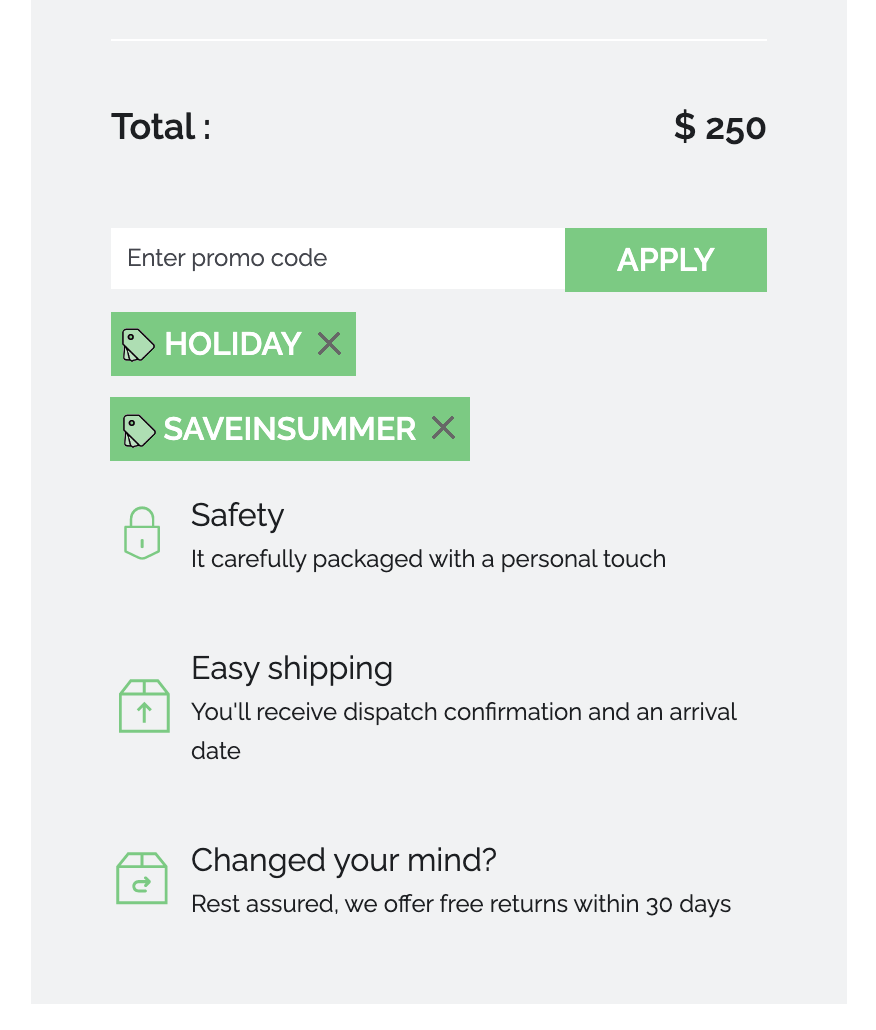Click the tag icon on HOLIDAY promo
876x1030 pixels.
138,344
